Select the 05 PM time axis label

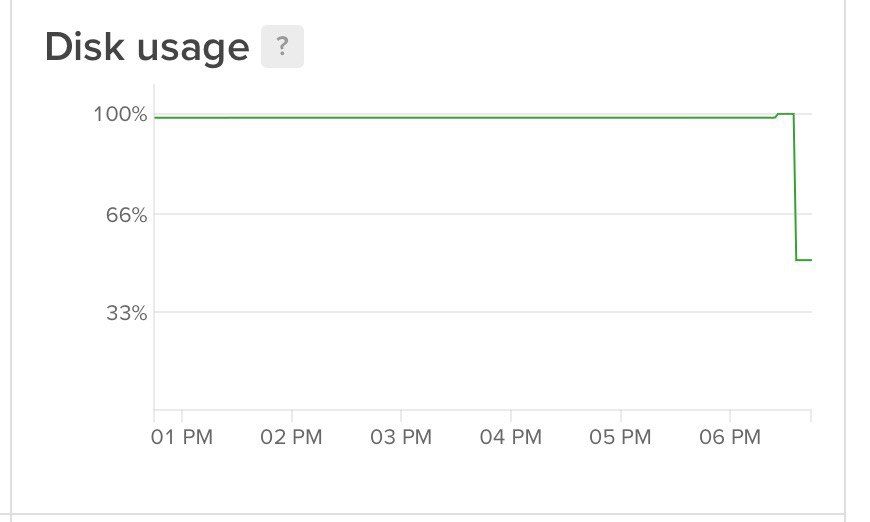click(x=621, y=438)
